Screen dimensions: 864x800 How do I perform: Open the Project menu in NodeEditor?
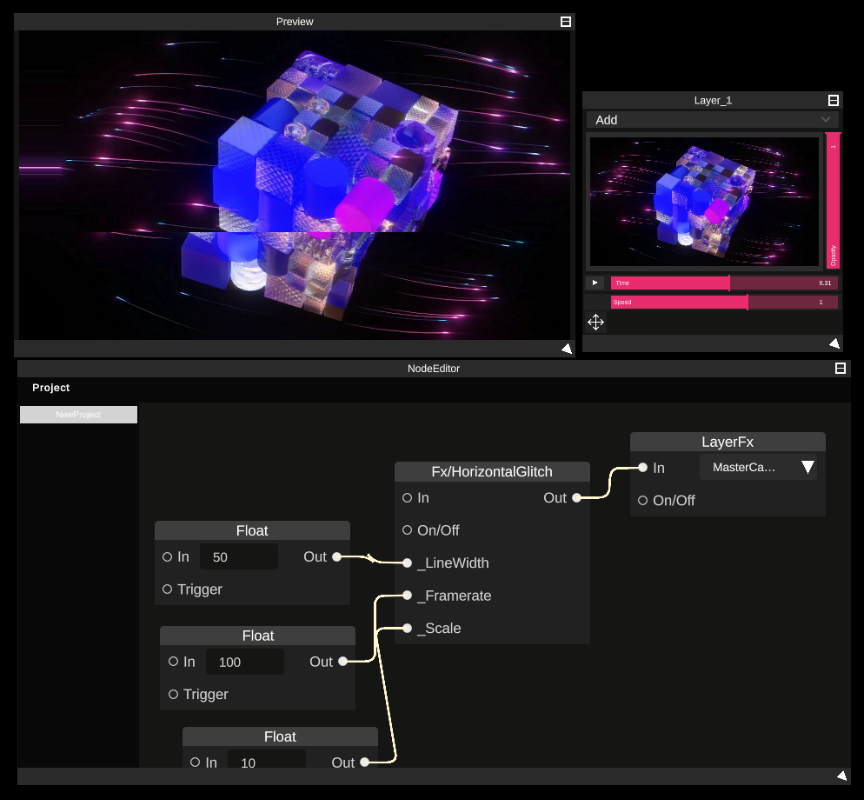click(51, 387)
